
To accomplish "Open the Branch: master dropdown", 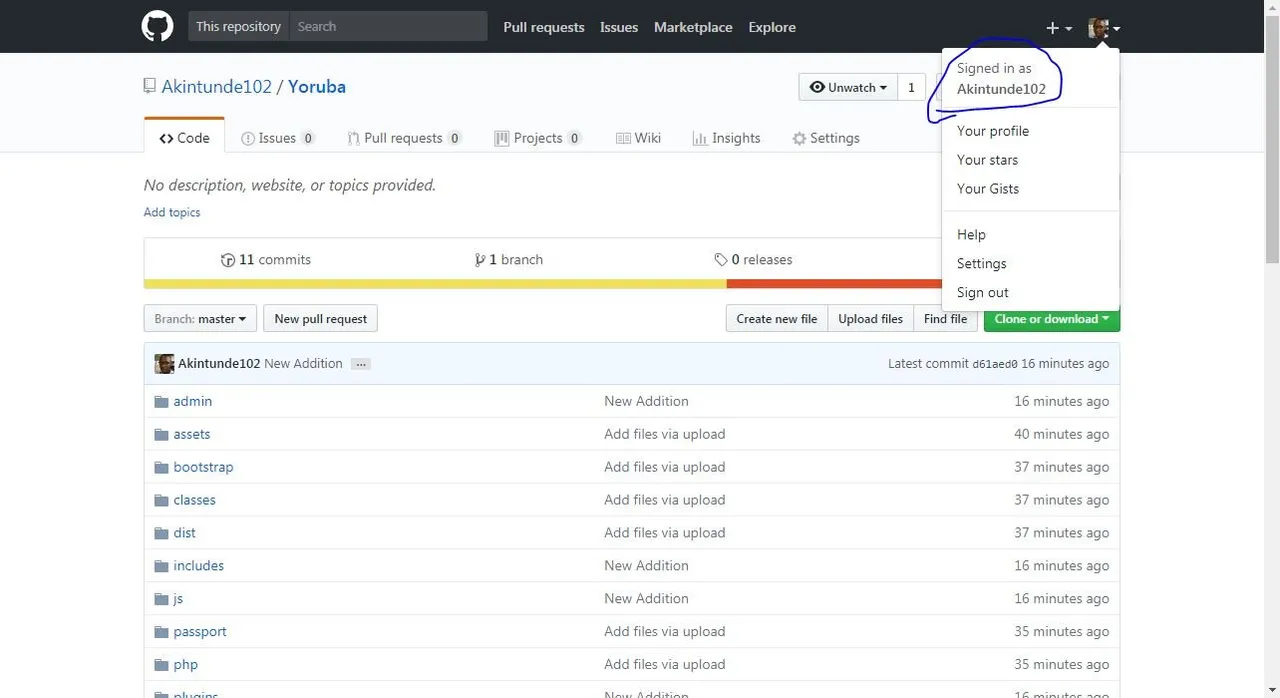I will (x=200, y=319).
